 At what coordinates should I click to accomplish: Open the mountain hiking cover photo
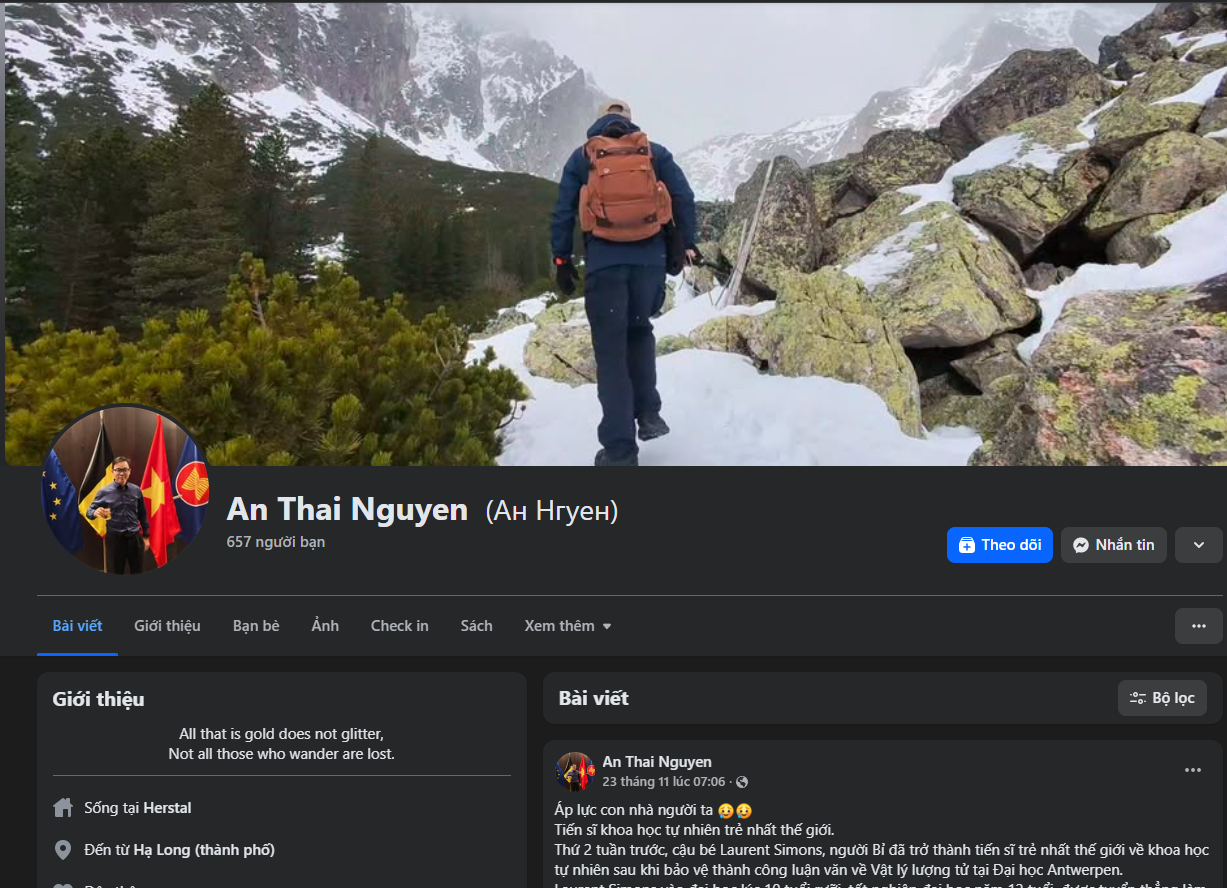click(x=614, y=233)
